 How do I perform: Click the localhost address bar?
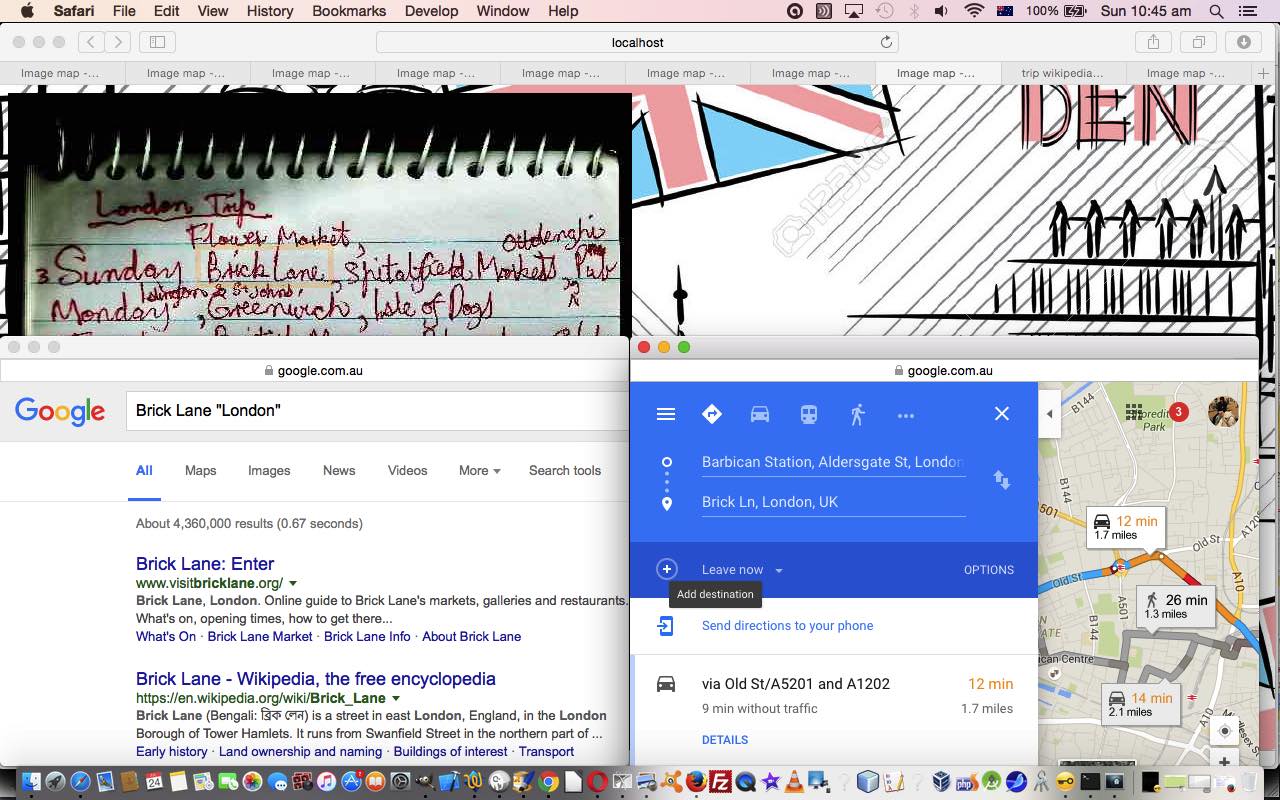tap(637, 42)
